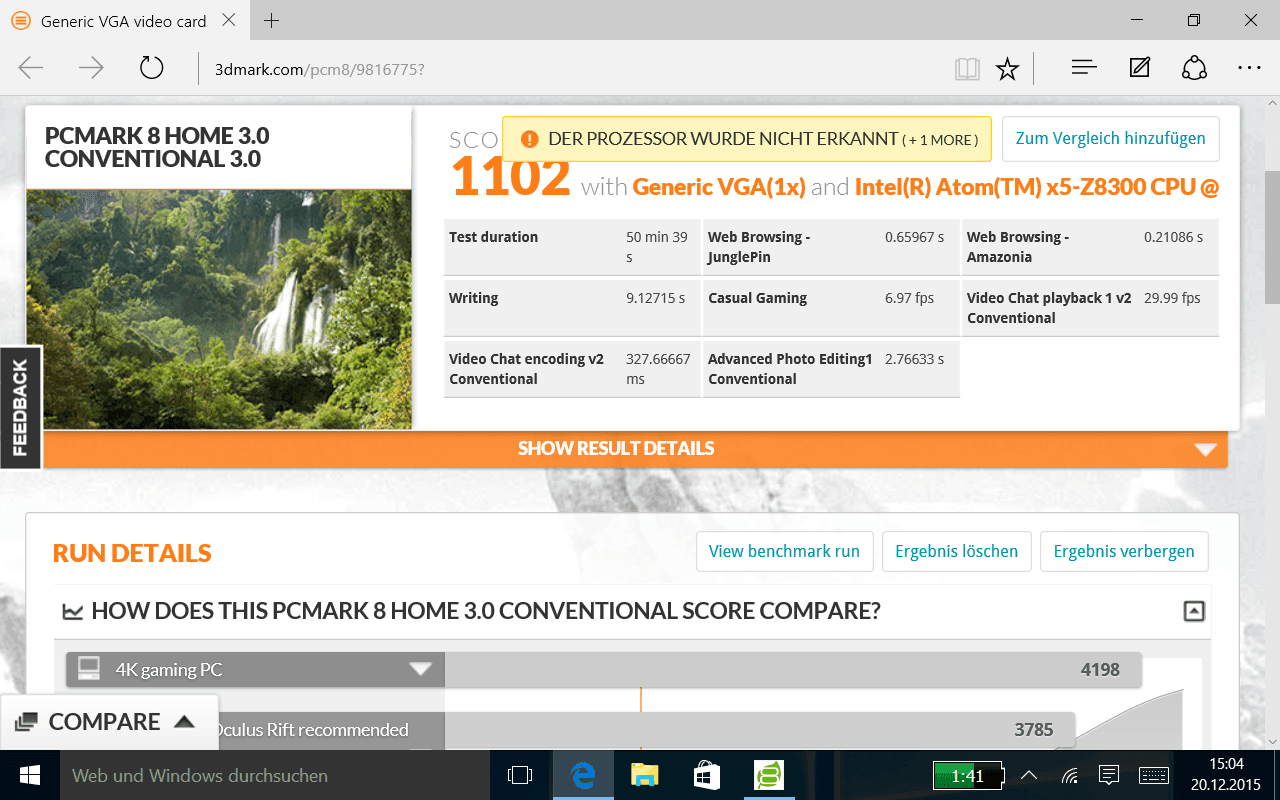
Task: Click the 1102 score number
Action: (511, 179)
